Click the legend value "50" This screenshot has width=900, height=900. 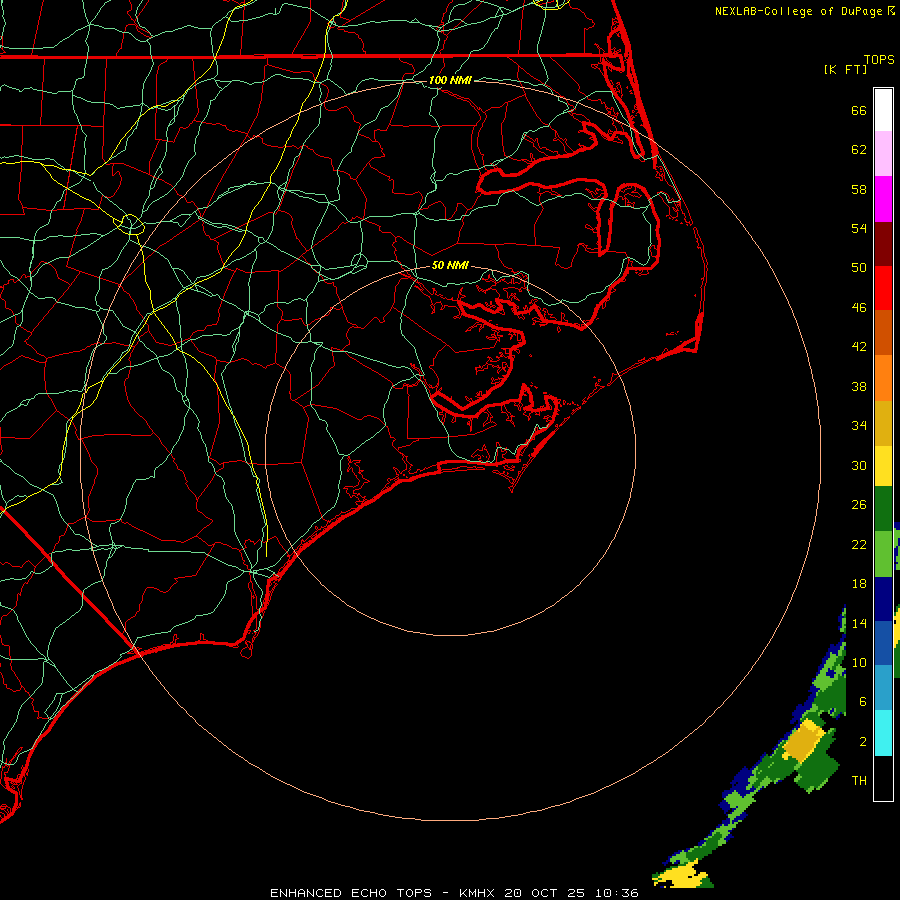[859, 268]
